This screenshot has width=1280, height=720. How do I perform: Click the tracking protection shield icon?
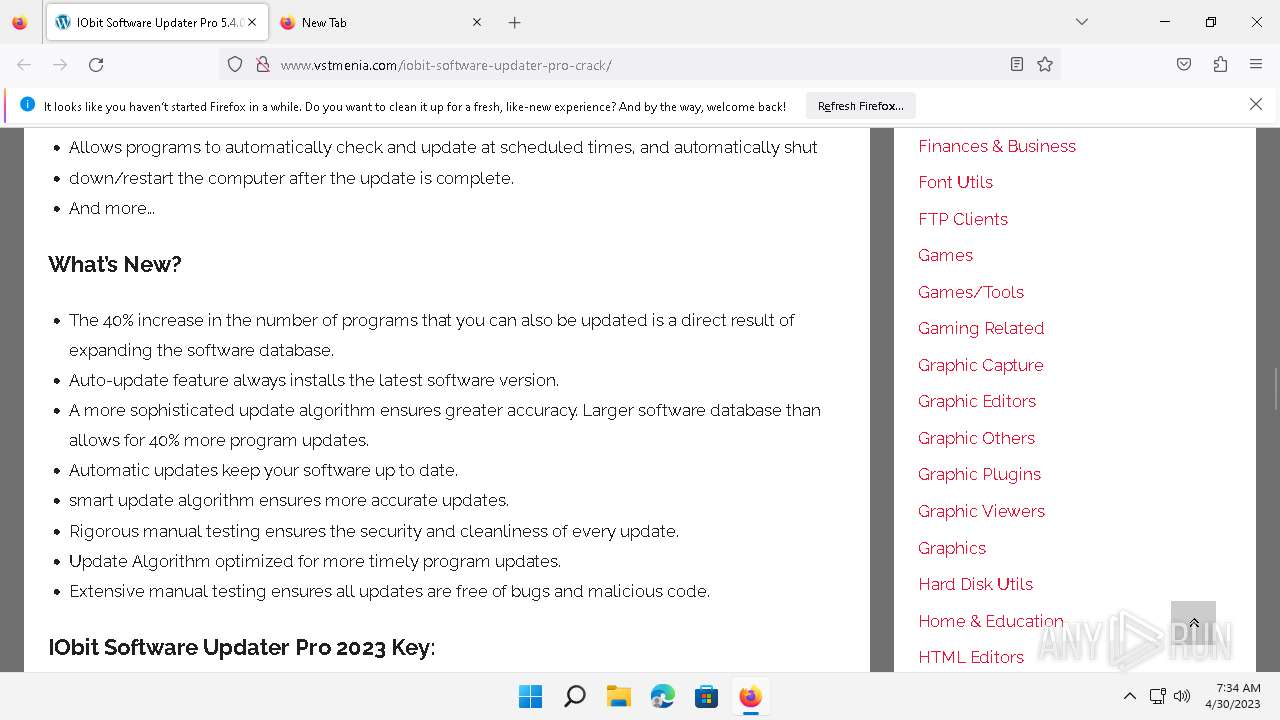coord(235,64)
